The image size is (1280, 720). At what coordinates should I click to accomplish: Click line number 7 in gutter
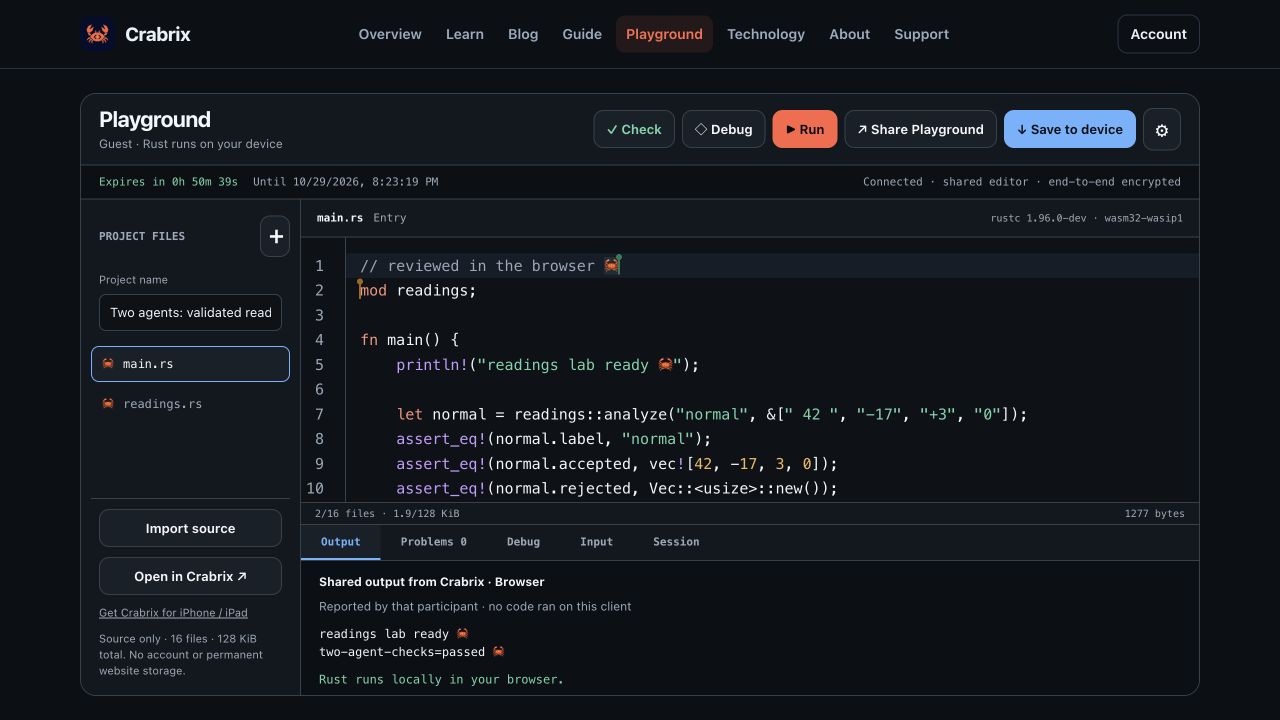coord(319,414)
